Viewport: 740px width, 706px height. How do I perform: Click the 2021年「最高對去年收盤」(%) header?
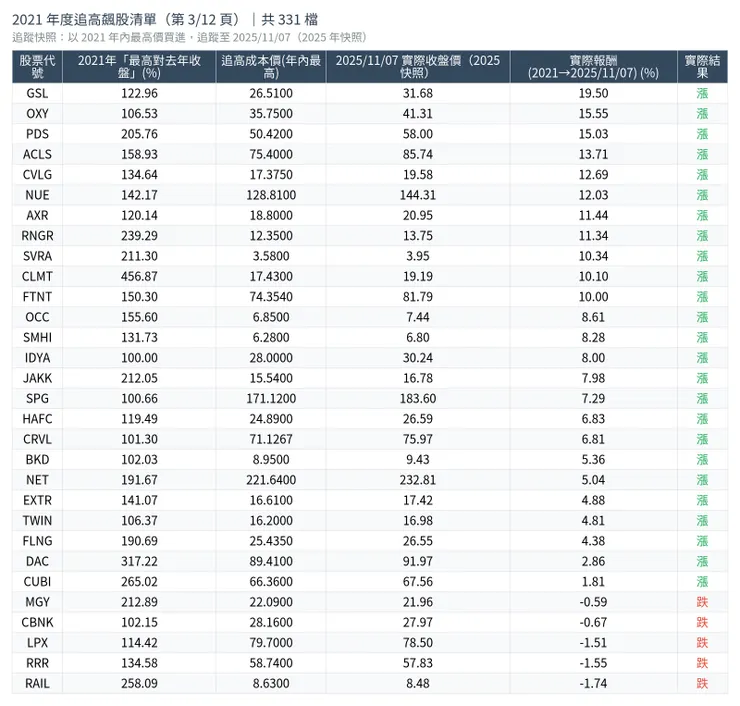click(x=138, y=67)
